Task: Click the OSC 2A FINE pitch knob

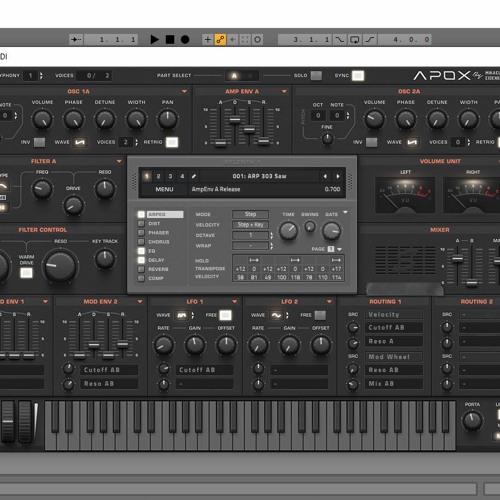Action: tap(327, 138)
